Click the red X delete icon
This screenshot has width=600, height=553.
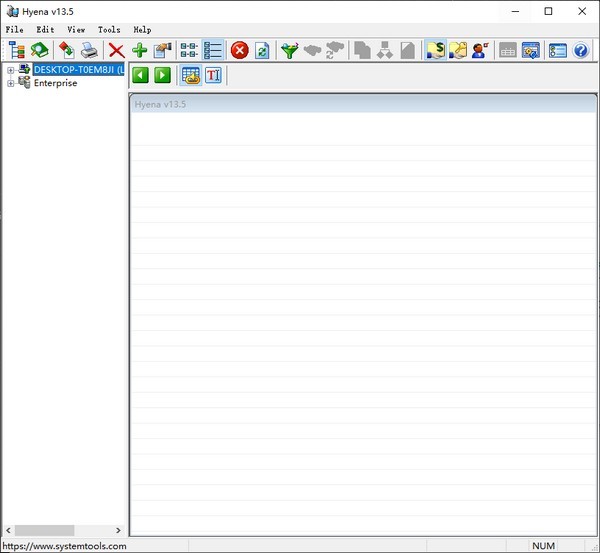click(116, 50)
